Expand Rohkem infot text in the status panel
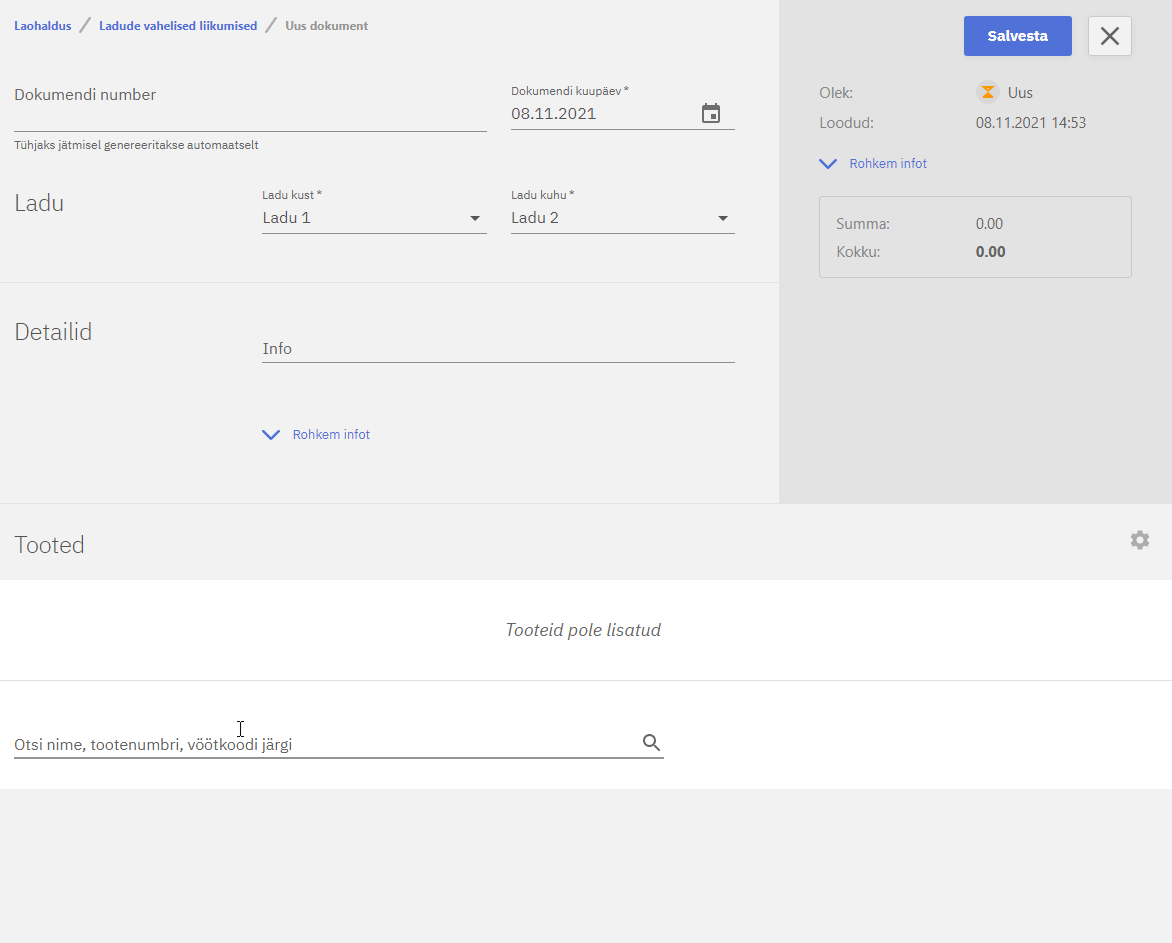The height and width of the screenshot is (943, 1172). (x=888, y=164)
